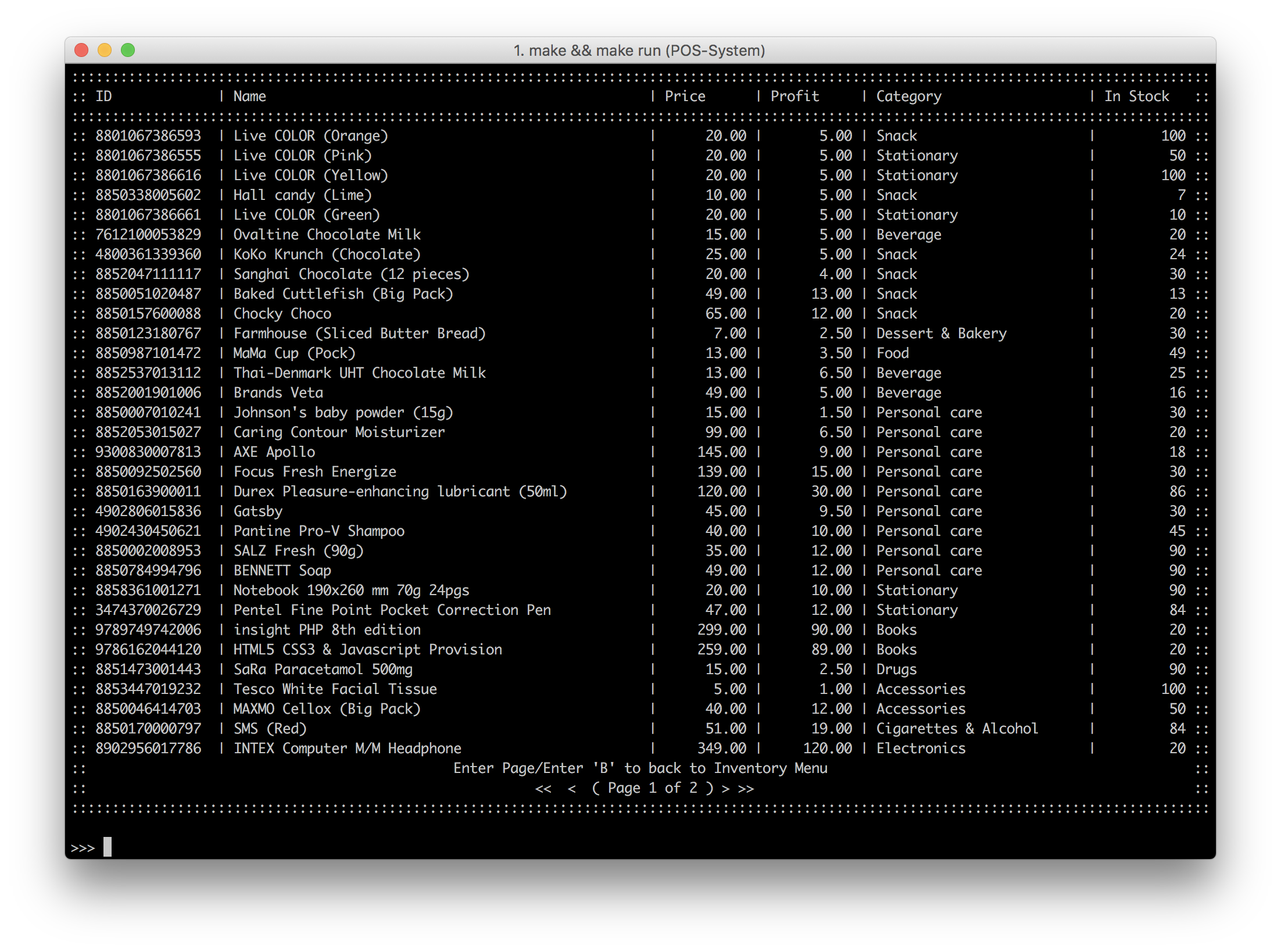
Task: Select 'Farmhouse (Sliced Butter Bread)' name
Action: pyautogui.click(x=360, y=334)
